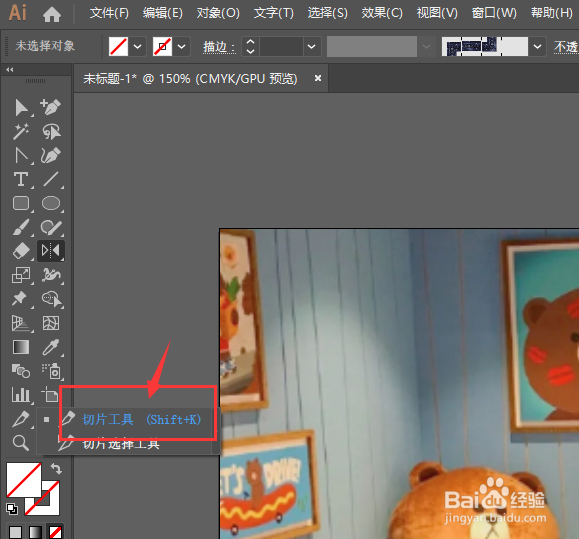Select the Eraser tool
This screenshot has height=539, width=579.
21,251
